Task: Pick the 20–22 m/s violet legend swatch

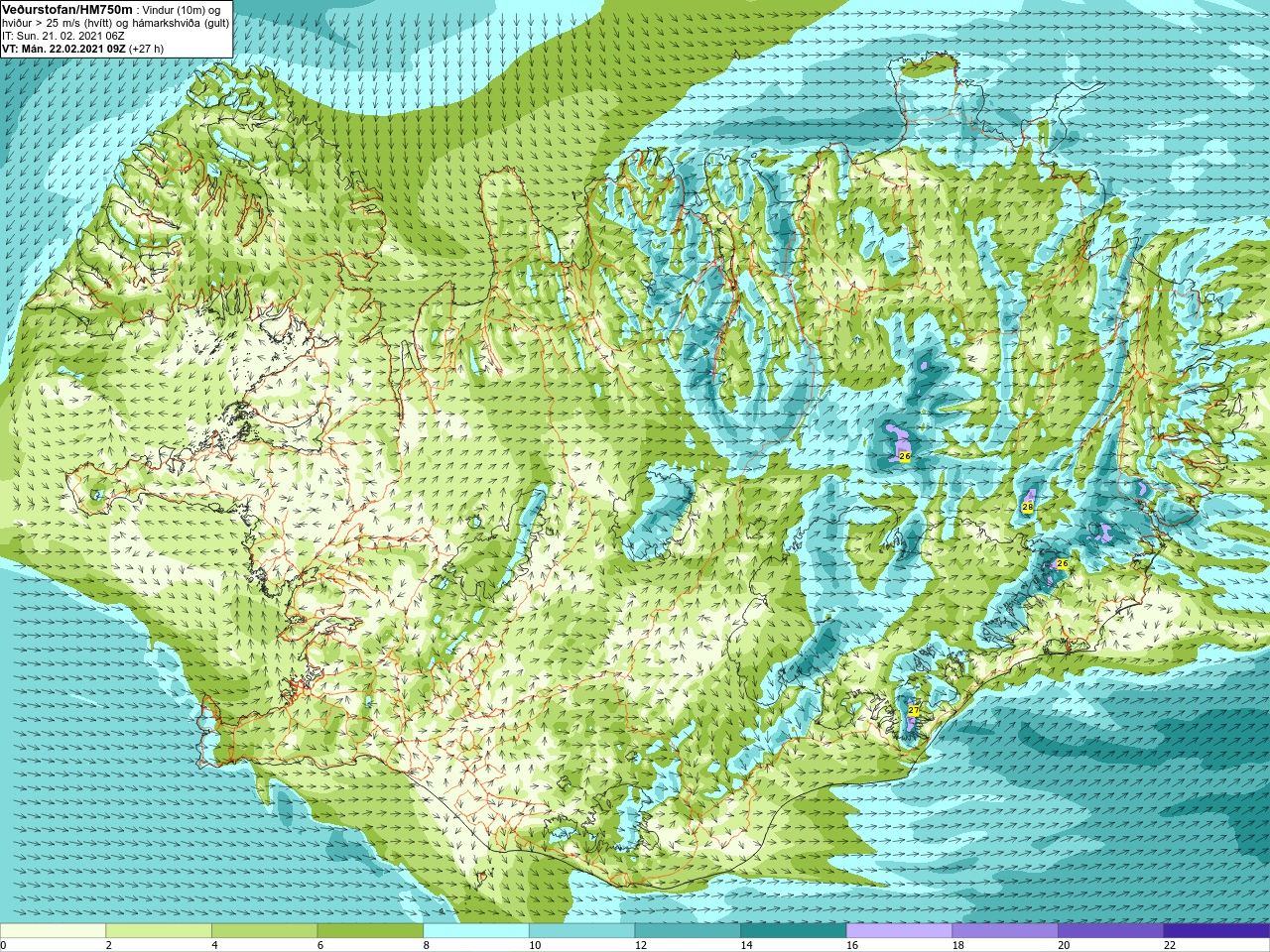Action: (1111, 931)
